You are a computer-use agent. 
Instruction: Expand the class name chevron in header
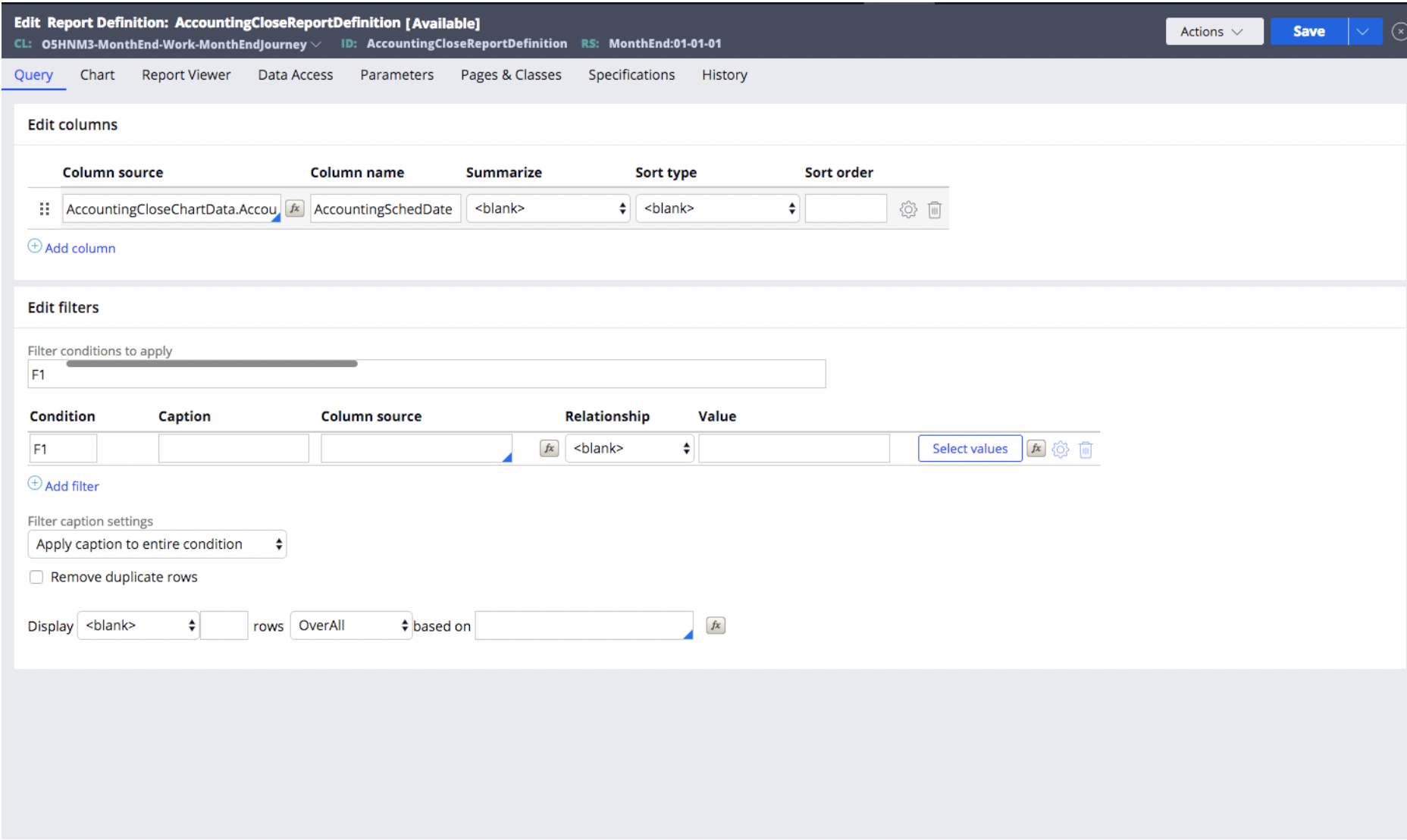(316, 45)
